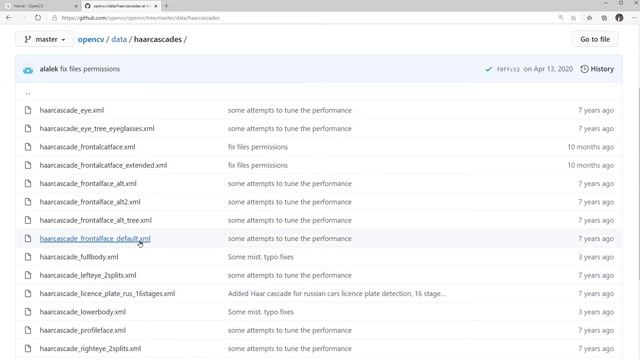This screenshot has height=360, width=640.
Task: Click alalek's avatar icon
Action: (28, 70)
